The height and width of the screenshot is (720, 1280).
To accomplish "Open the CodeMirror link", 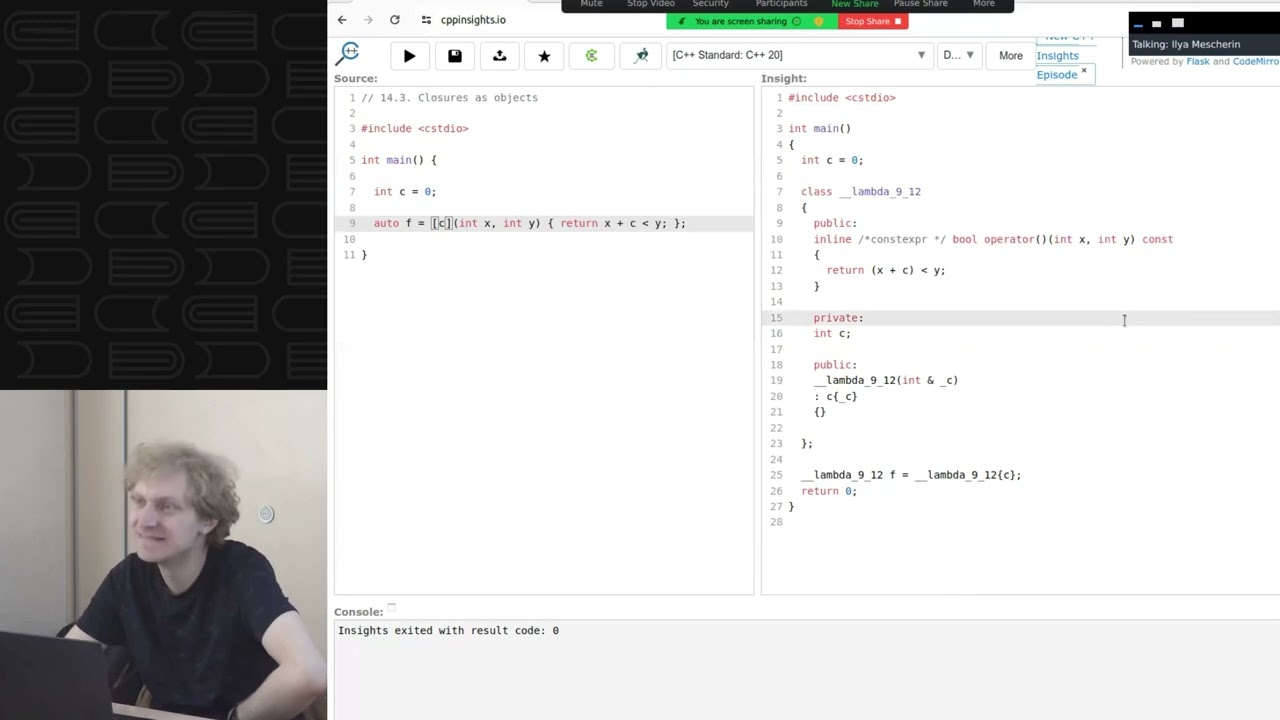I will coord(1255,62).
